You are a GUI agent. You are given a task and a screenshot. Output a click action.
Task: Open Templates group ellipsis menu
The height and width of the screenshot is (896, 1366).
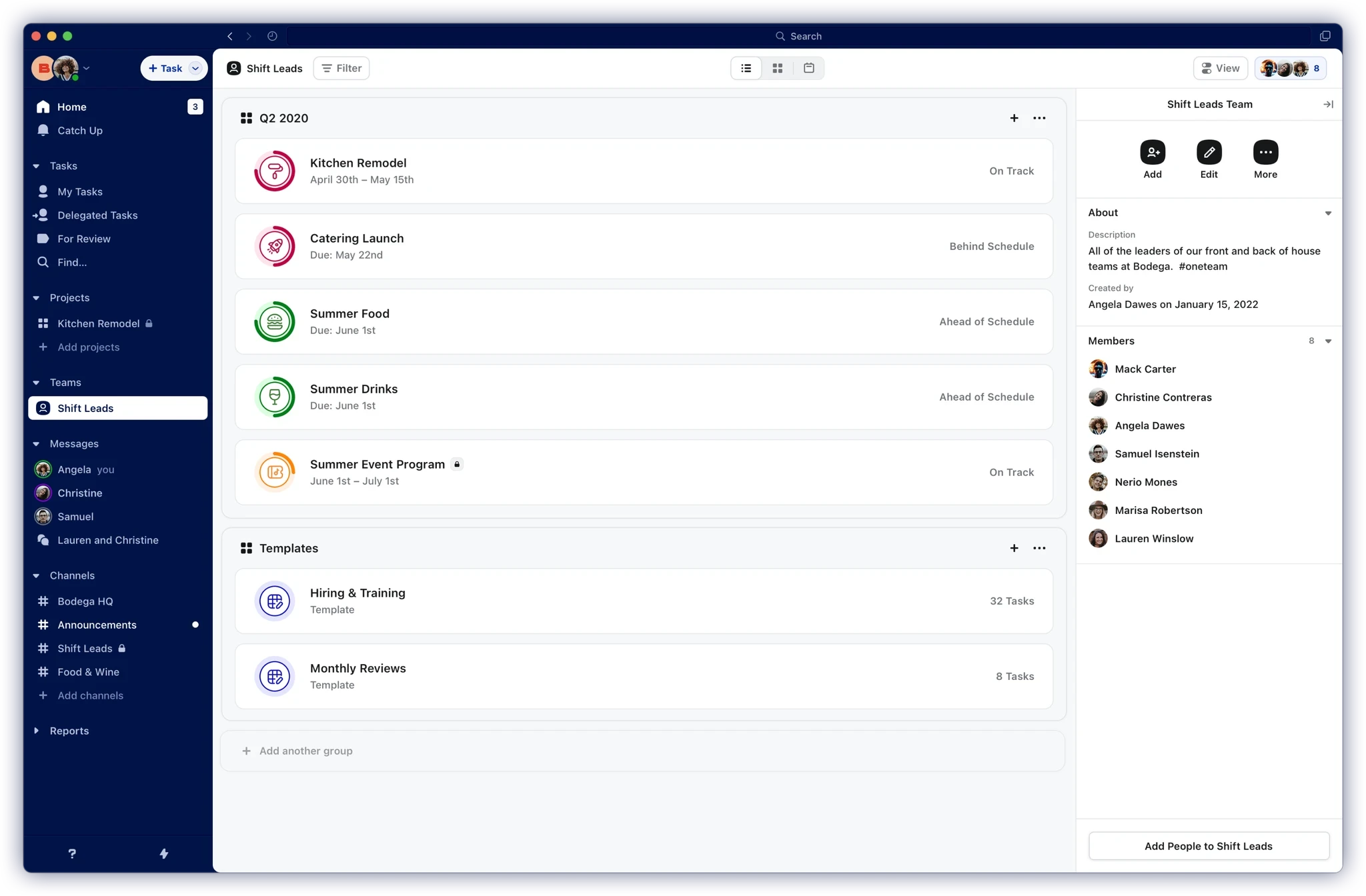pyautogui.click(x=1039, y=548)
